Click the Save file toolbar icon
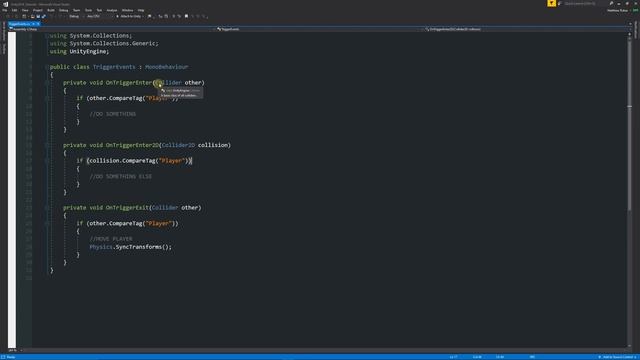The height and width of the screenshot is (360, 640). point(38,16)
